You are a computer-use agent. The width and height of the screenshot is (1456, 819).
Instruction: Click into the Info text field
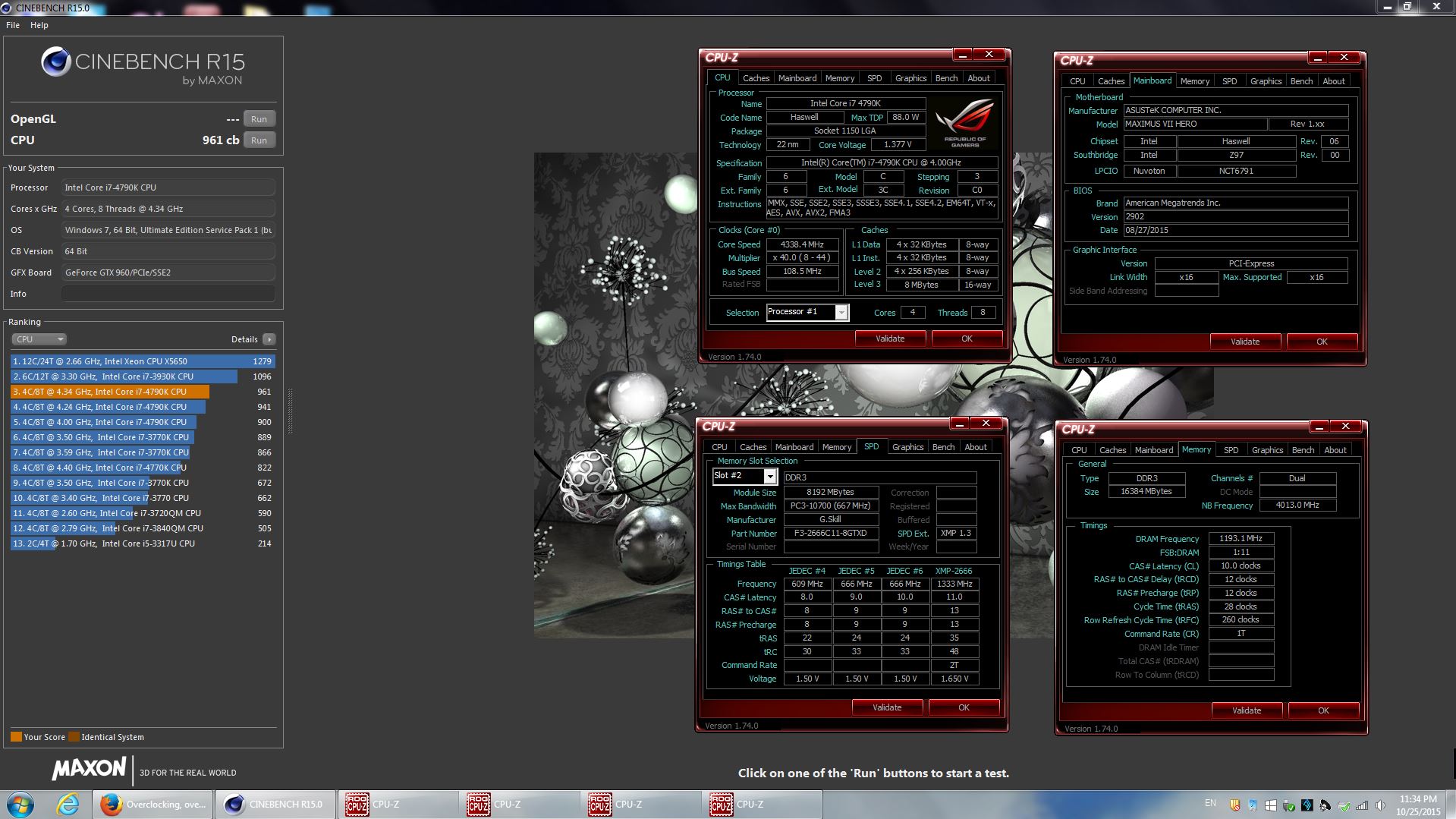pos(168,294)
